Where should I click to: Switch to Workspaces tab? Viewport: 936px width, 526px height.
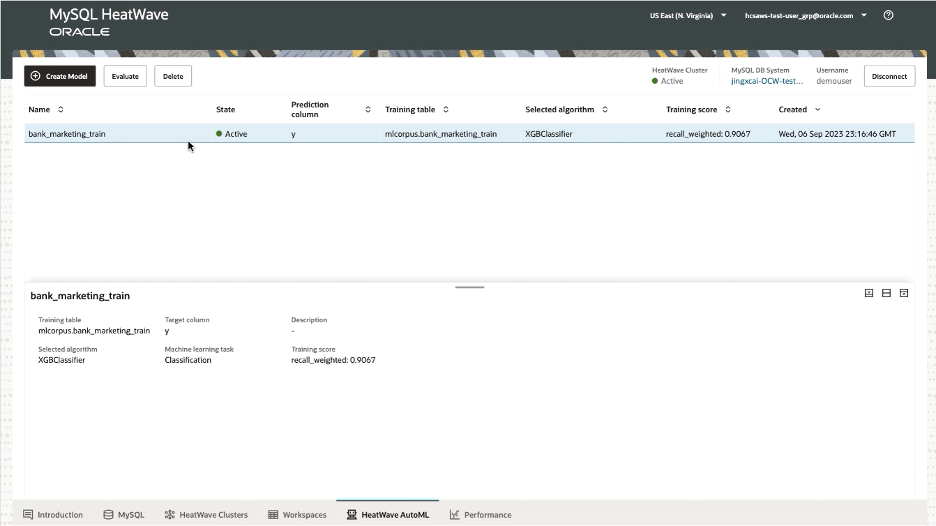297,515
